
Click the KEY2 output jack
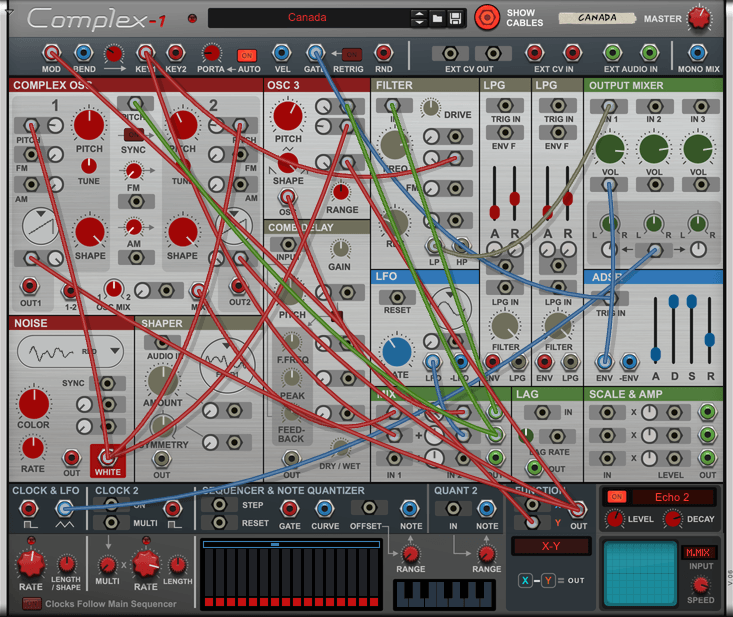[x=175, y=53]
